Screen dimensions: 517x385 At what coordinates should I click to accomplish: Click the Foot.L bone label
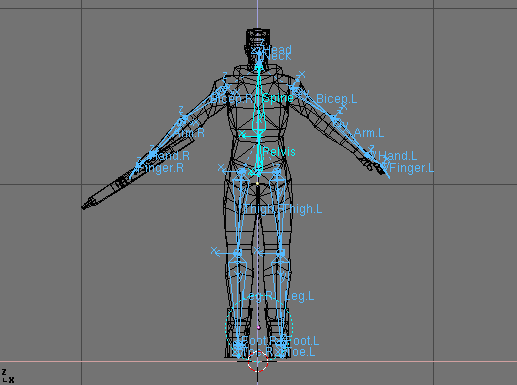[303, 341]
